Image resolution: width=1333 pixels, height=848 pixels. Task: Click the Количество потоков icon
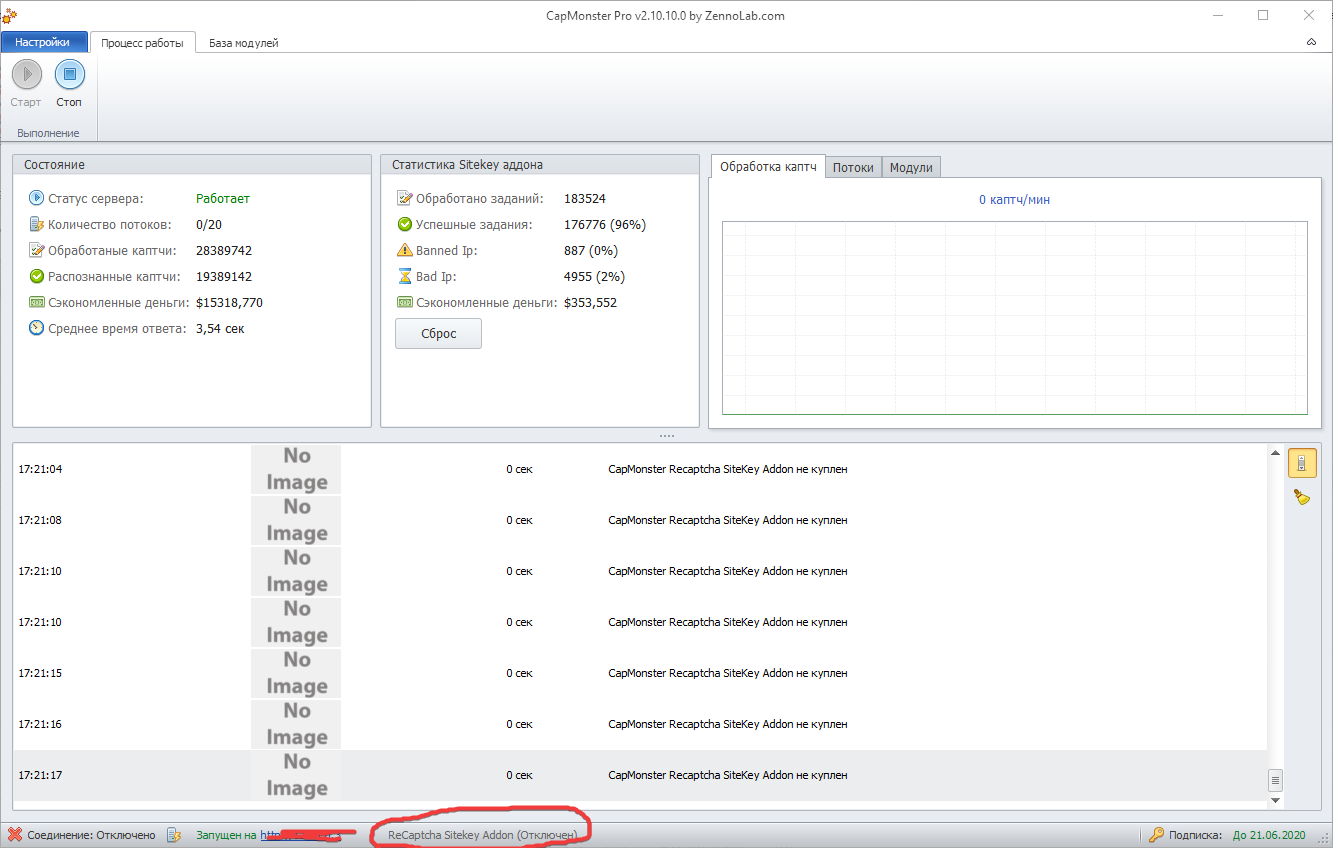click(x=37, y=224)
